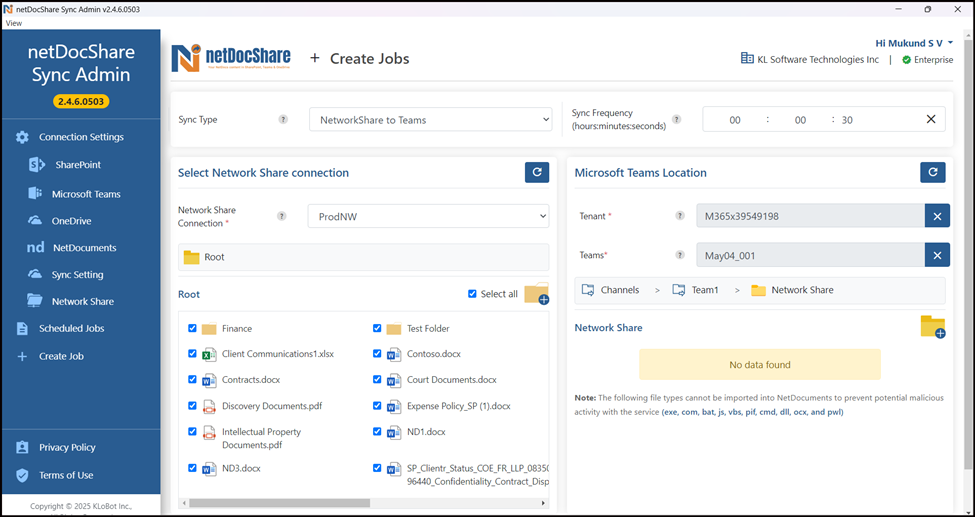Uncheck the Contracts.docx checkbox
The height and width of the screenshot is (517, 975).
pos(192,379)
